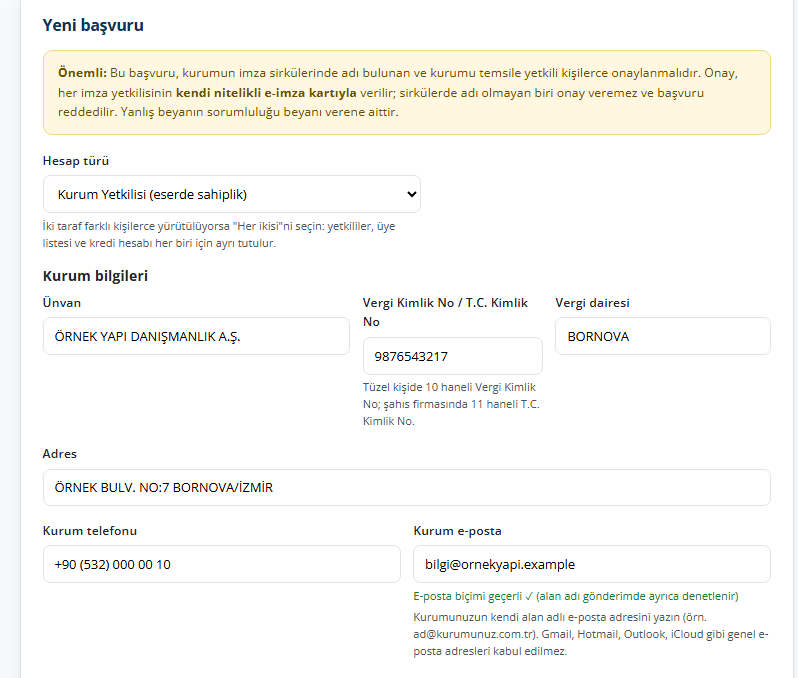Click the Yeni başvuru heading
Image resolution: width=798 pixels, height=678 pixels.
pos(93,25)
